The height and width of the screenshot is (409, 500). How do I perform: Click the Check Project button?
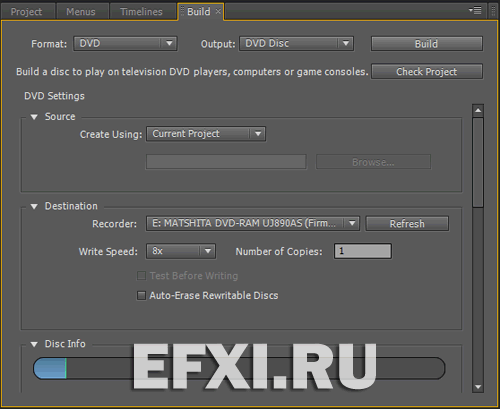click(427, 71)
